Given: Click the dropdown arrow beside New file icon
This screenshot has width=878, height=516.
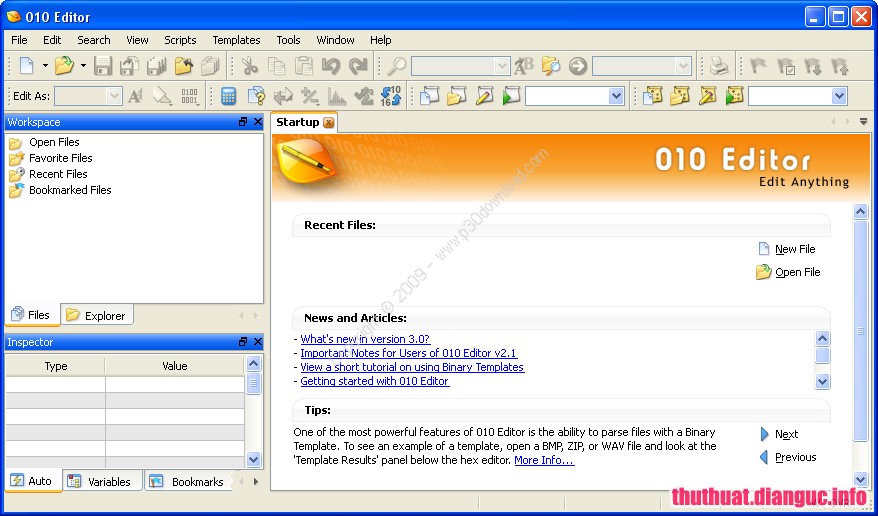Looking at the screenshot, I should 45,66.
